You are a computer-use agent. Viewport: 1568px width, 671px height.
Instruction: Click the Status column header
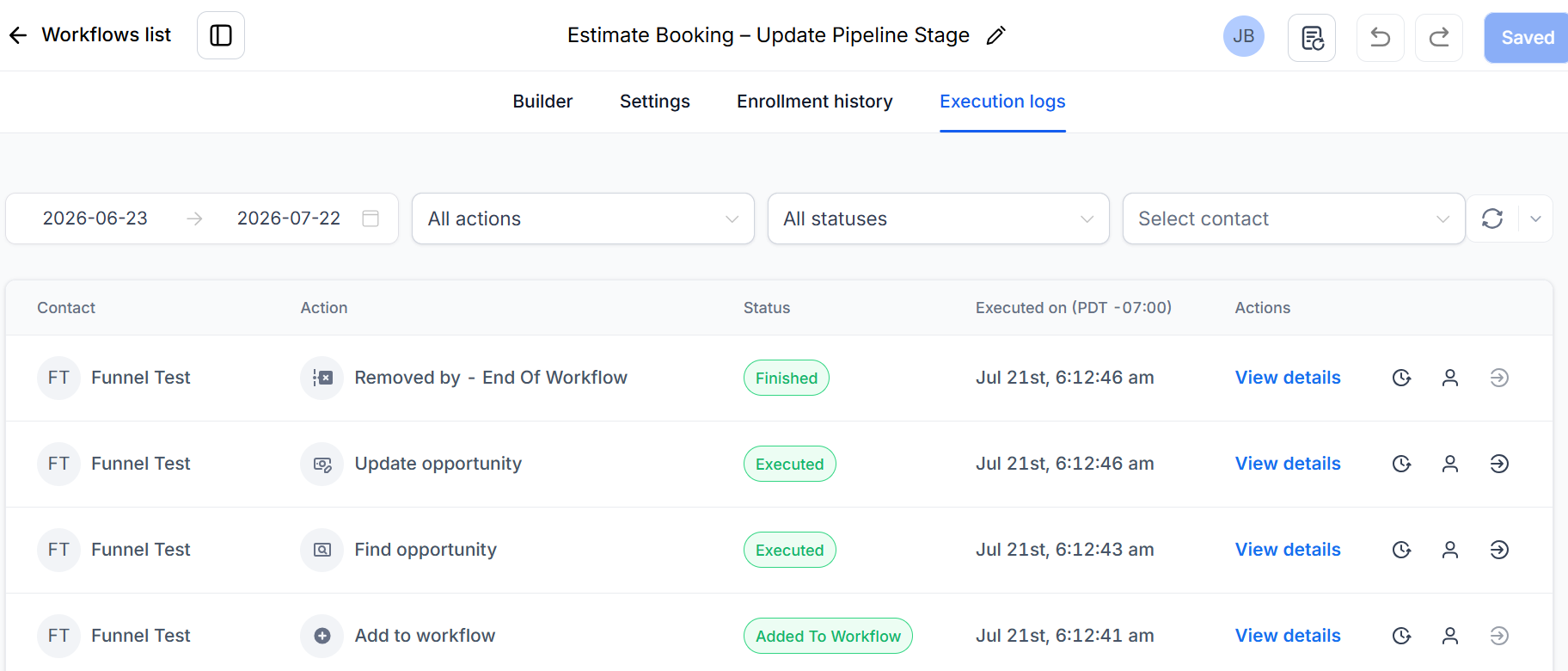click(x=767, y=308)
